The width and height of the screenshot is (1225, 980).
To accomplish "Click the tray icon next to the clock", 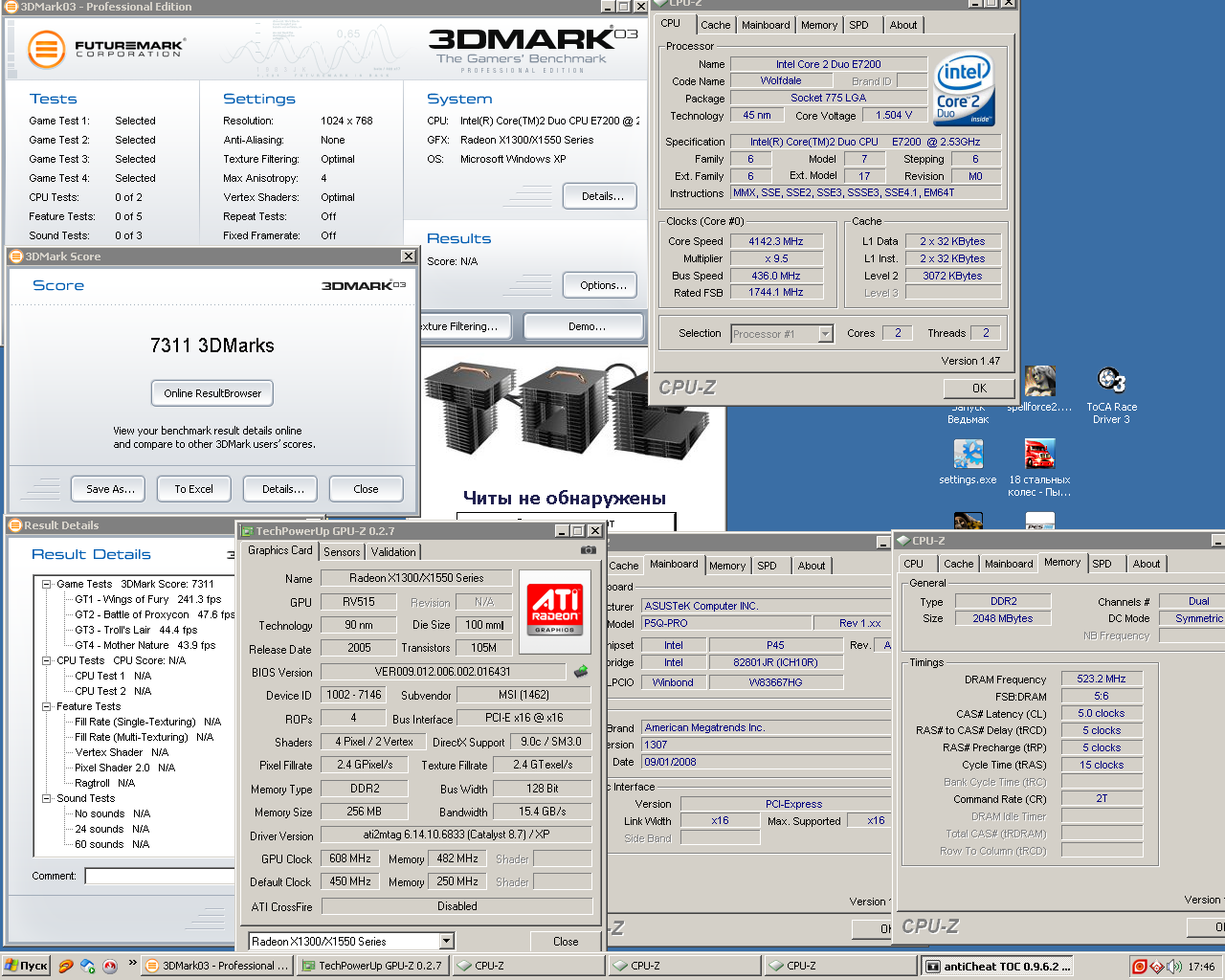I will 1174,967.
